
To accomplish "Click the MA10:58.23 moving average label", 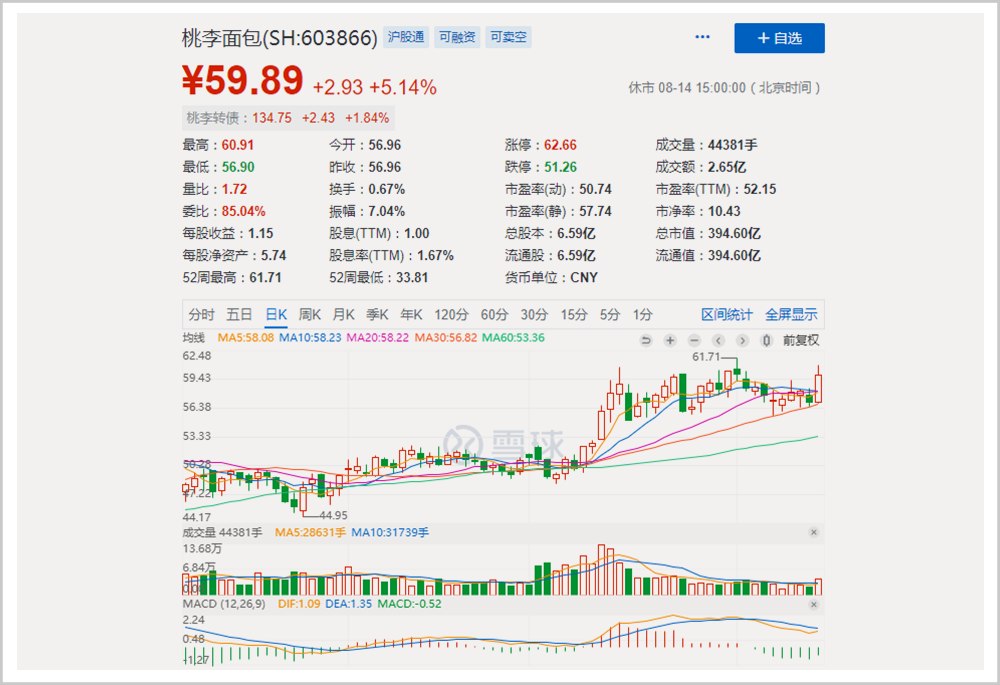I will coord(310,337).
